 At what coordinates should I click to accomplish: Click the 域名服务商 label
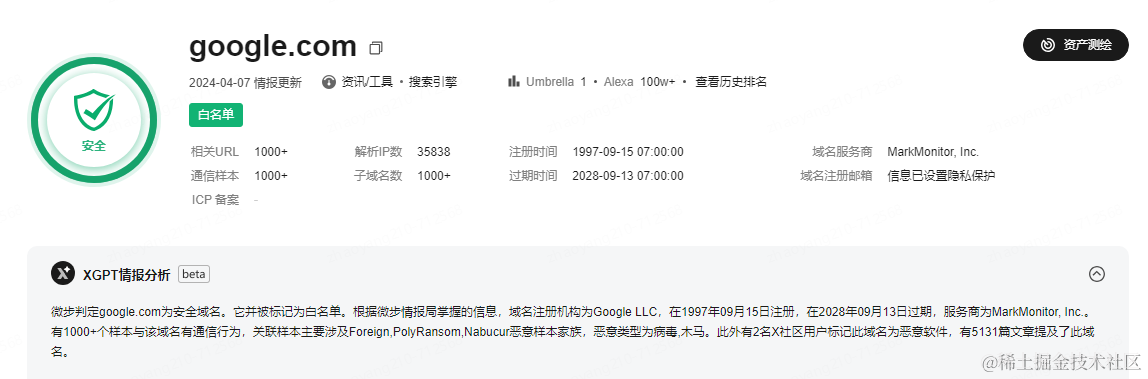coord(843,152)
